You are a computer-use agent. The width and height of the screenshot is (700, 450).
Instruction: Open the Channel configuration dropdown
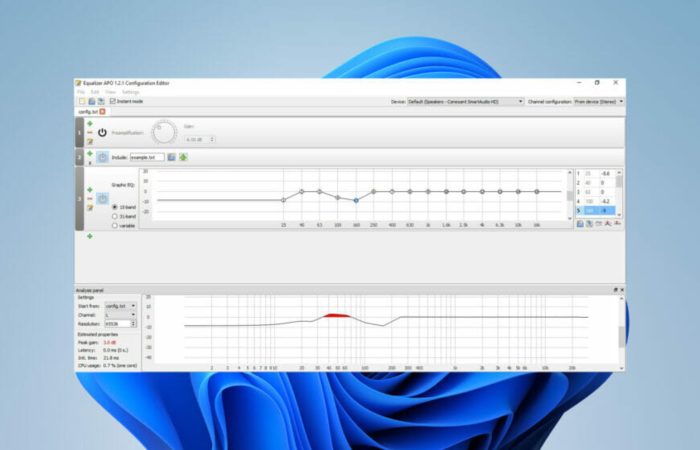(599, 102)
